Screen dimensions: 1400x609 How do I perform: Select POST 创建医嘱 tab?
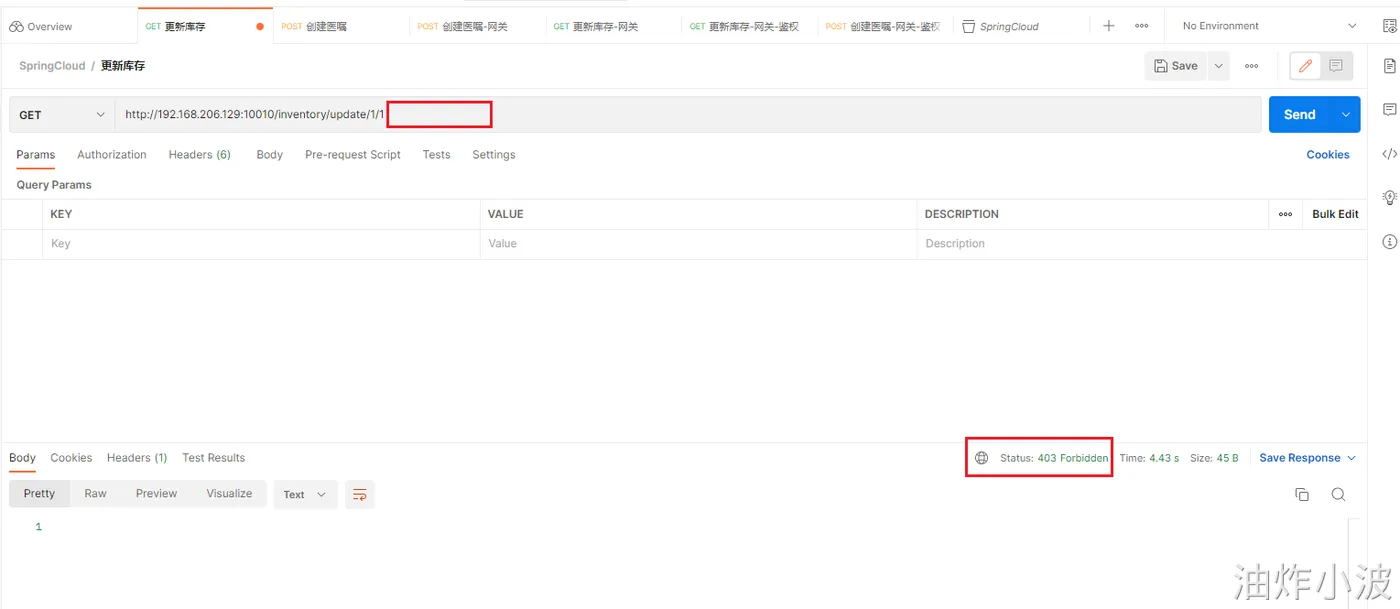pos(314,27)
